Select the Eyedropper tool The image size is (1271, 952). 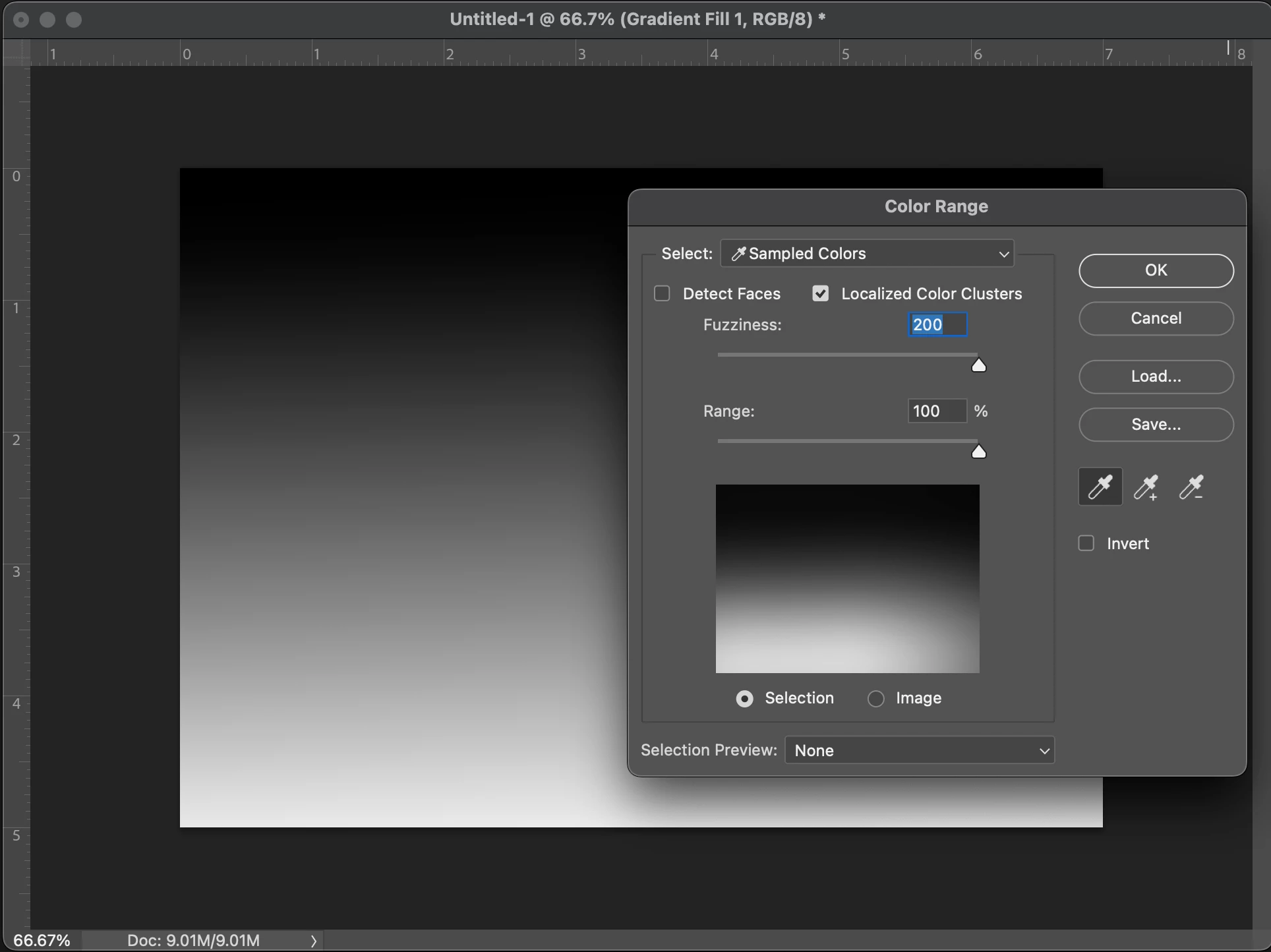[x=1100, y=487]
